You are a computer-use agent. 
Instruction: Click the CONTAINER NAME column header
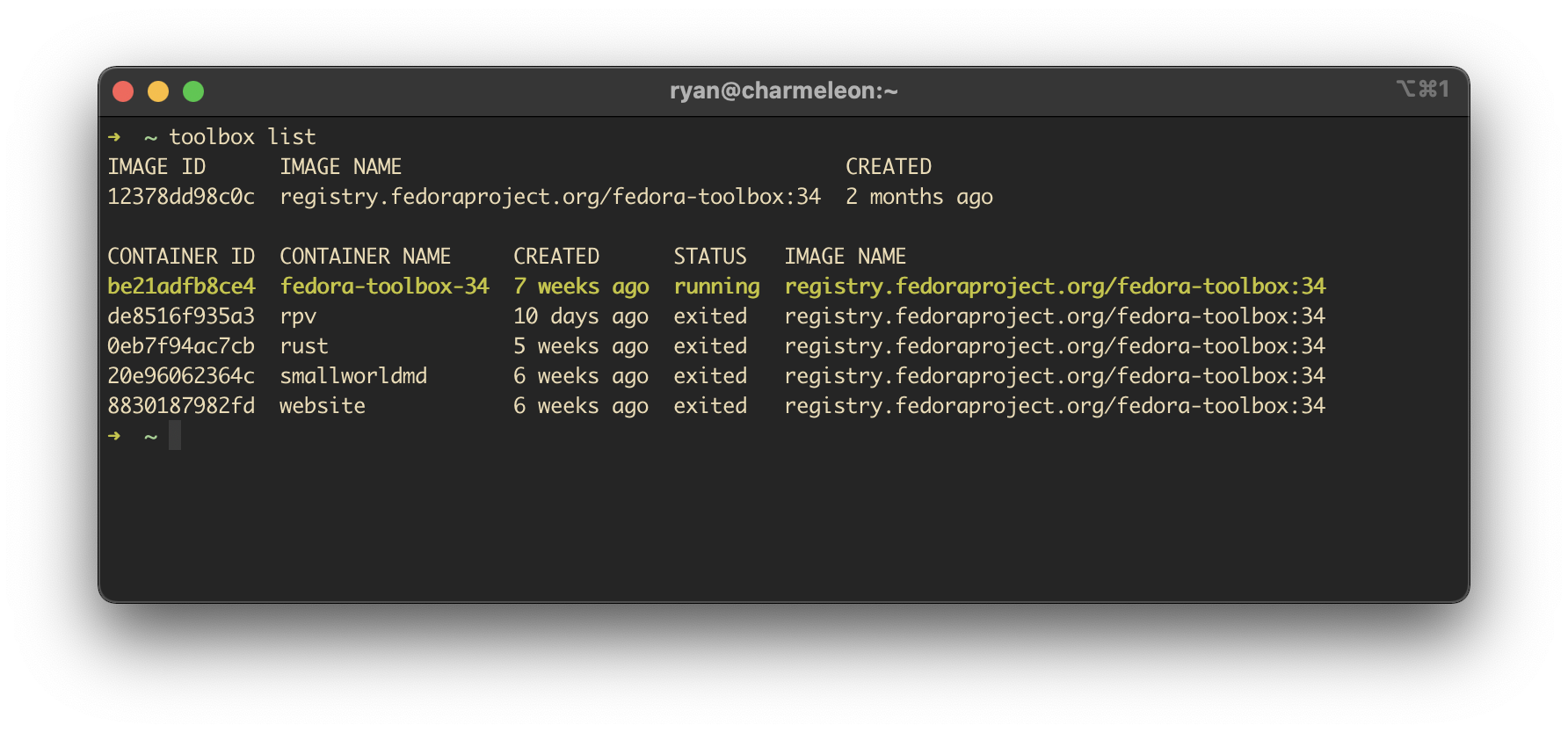click(365, 257)
